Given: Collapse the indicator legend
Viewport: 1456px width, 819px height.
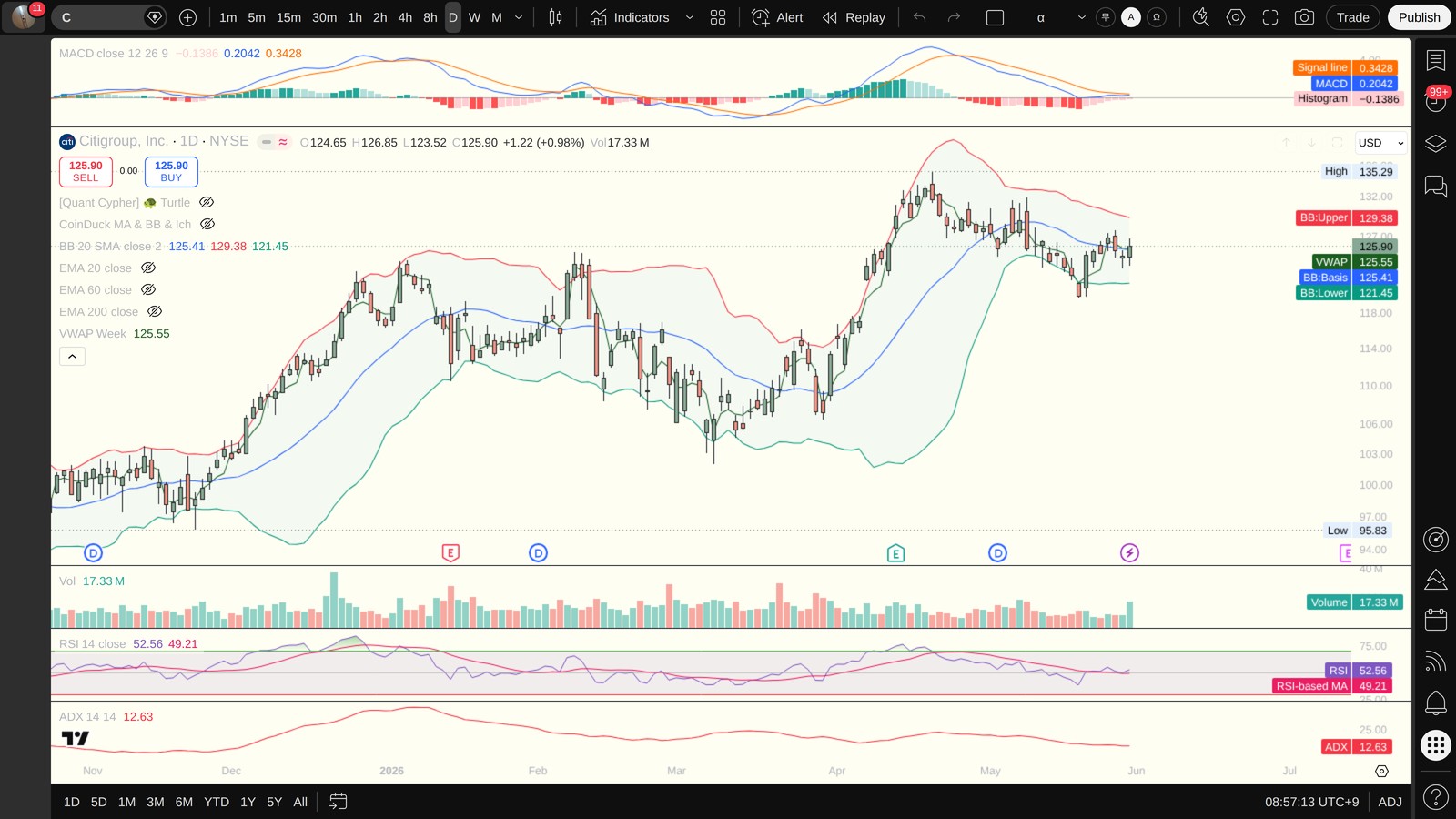Looking at the screenshot, I should [x=72, y=357].
